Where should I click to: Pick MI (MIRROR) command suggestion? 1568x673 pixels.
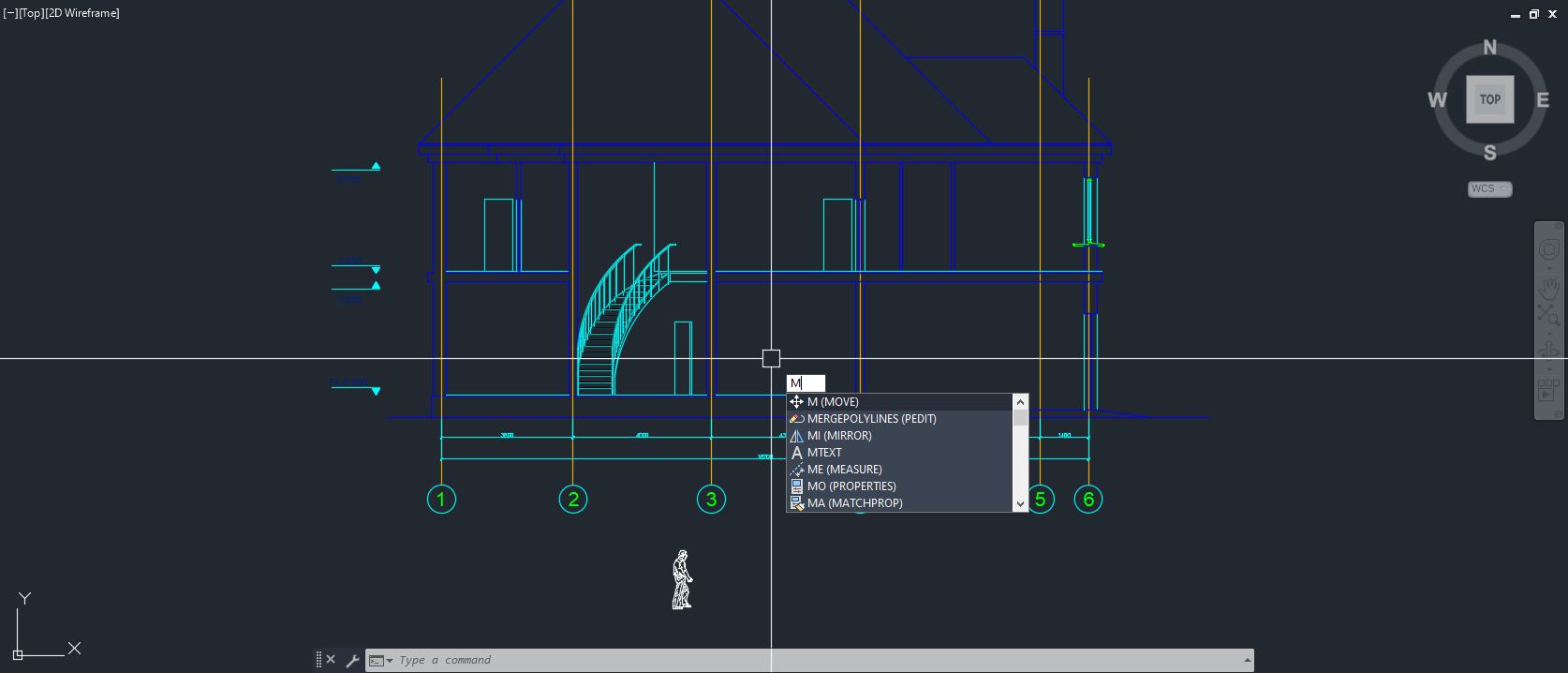pyautogui.click(x=899, y=436)
